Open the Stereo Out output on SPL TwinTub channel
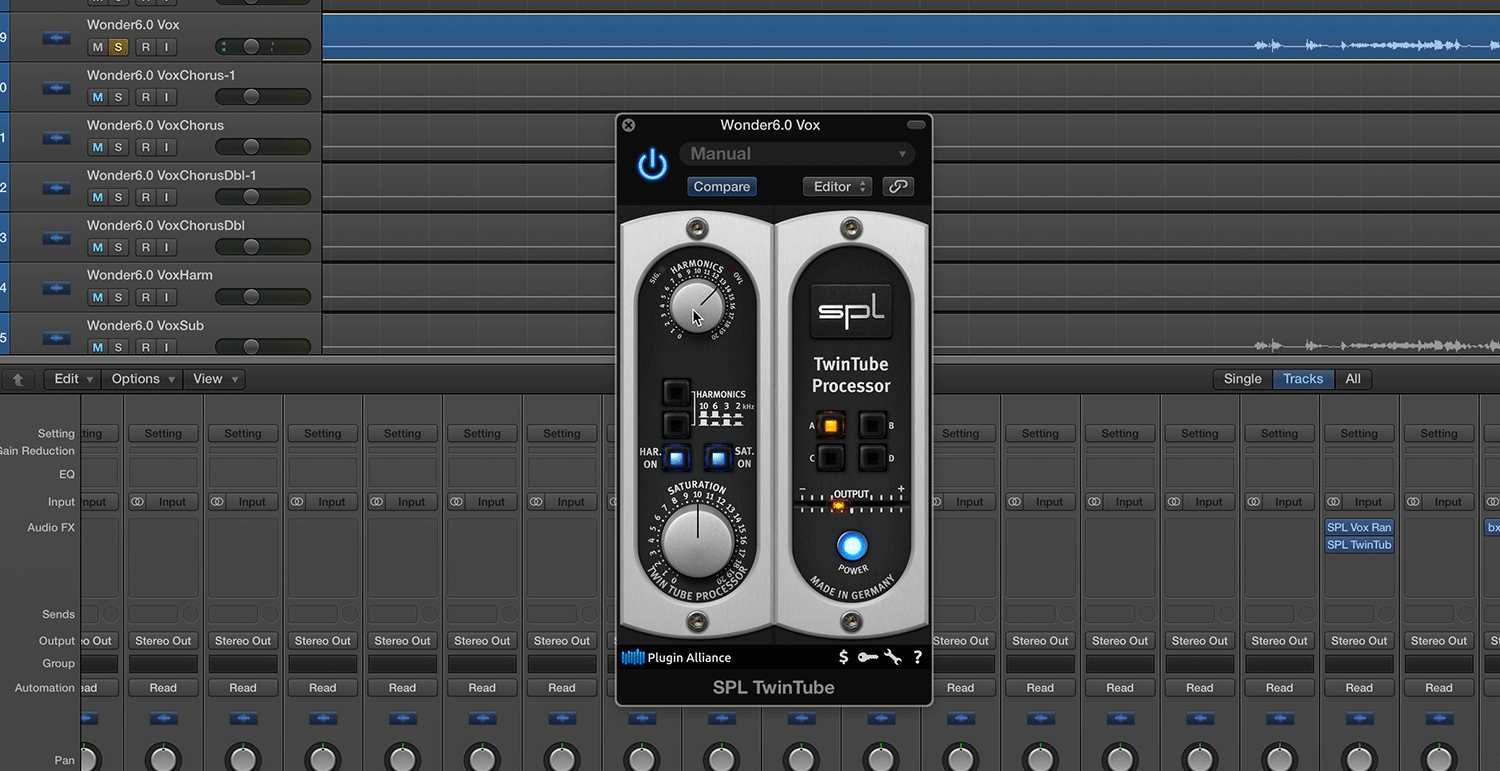 (1359, 640)
